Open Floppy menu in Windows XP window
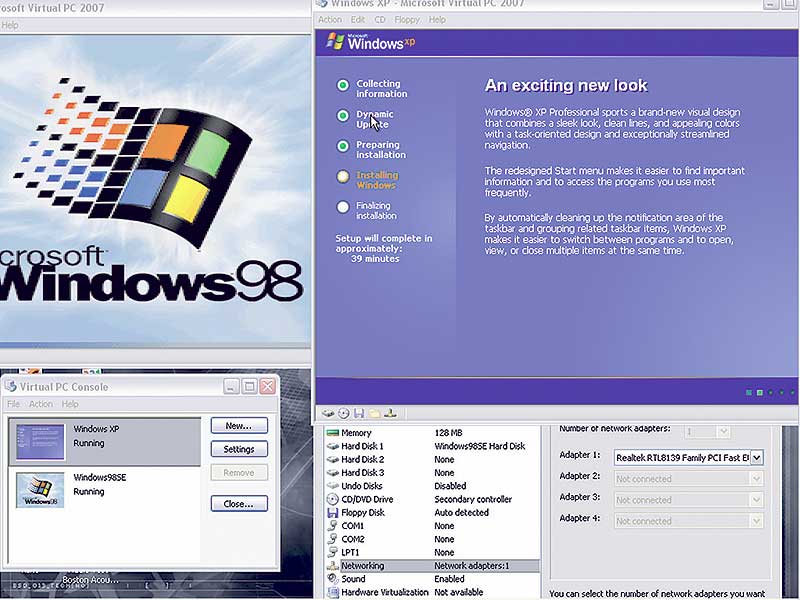 (x=407, y=19)
